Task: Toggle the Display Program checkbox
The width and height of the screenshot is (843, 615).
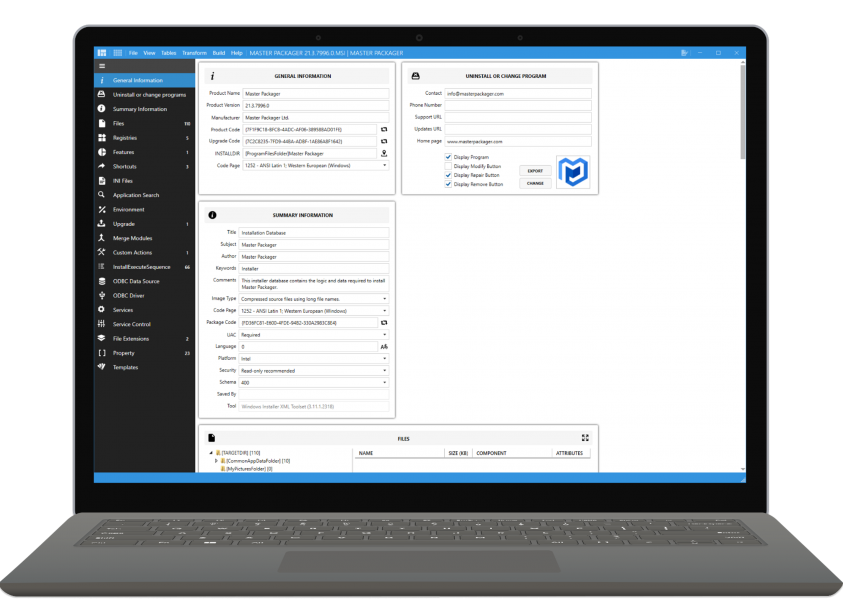Action: 448,157
